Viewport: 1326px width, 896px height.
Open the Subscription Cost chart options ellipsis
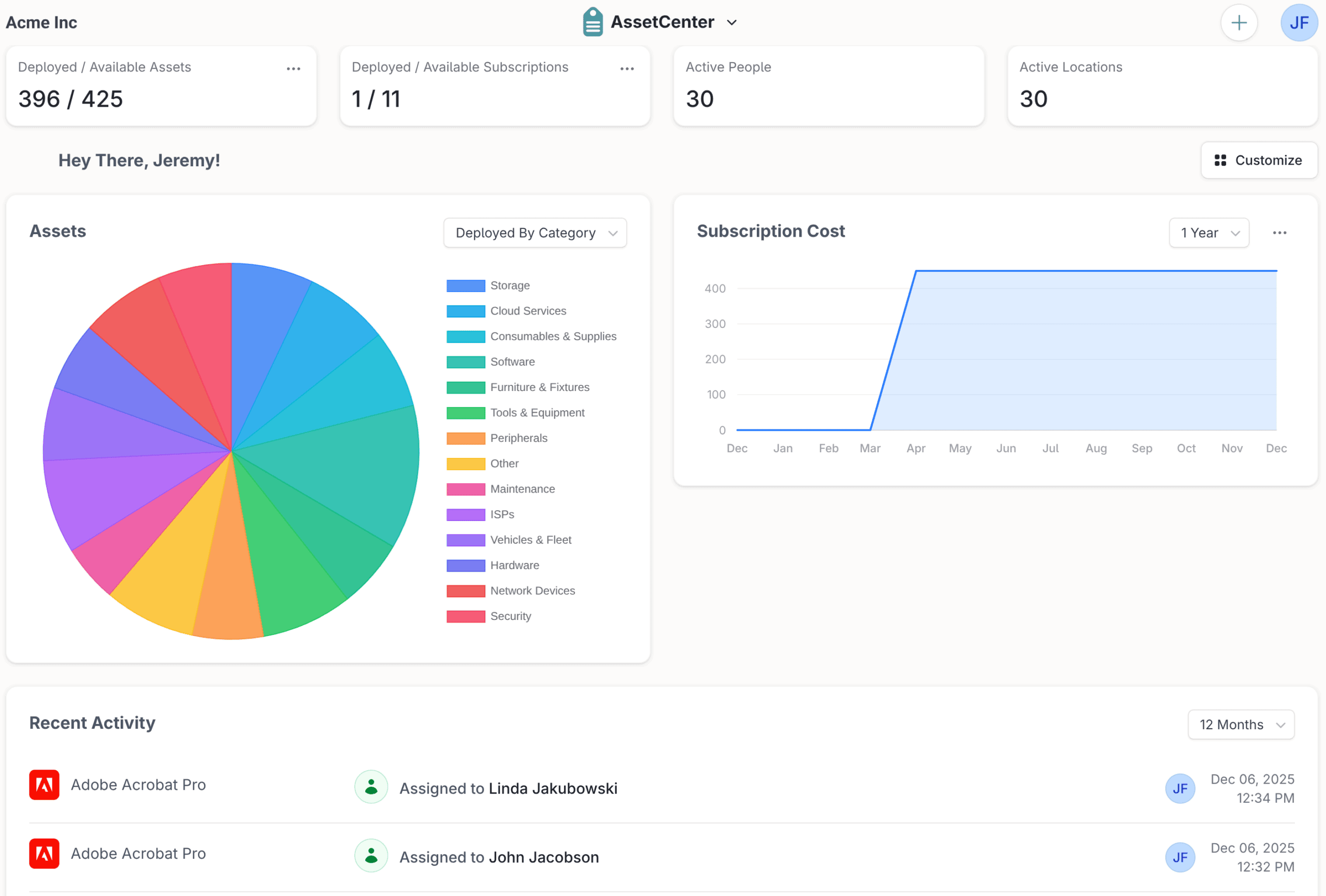point(1280,232)
